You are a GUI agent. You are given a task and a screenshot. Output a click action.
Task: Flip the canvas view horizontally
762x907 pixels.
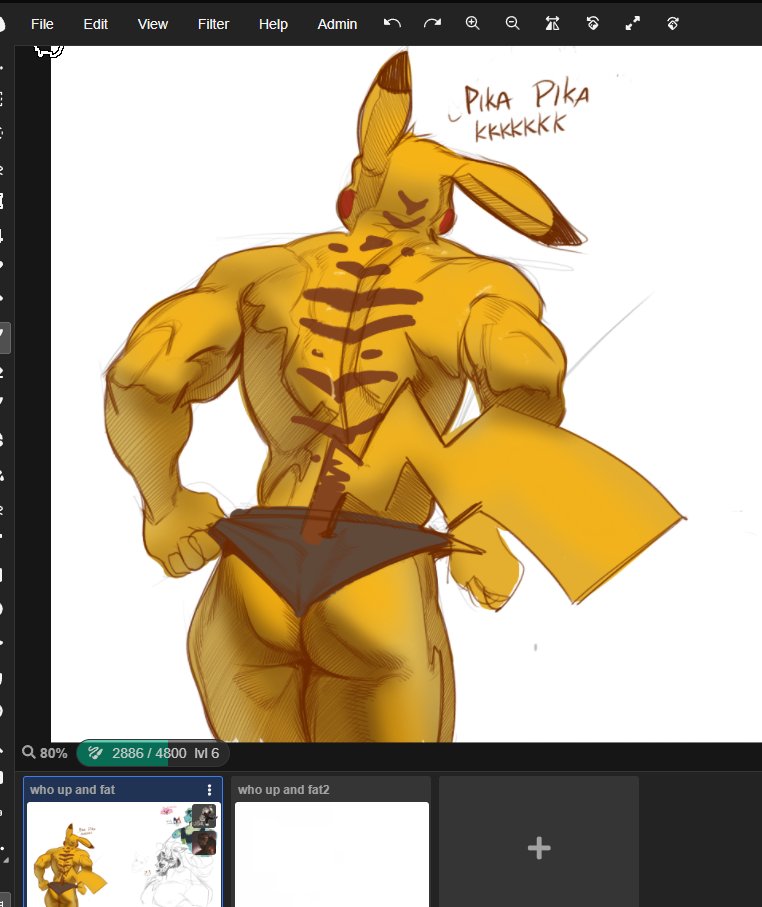coord(553,23)
